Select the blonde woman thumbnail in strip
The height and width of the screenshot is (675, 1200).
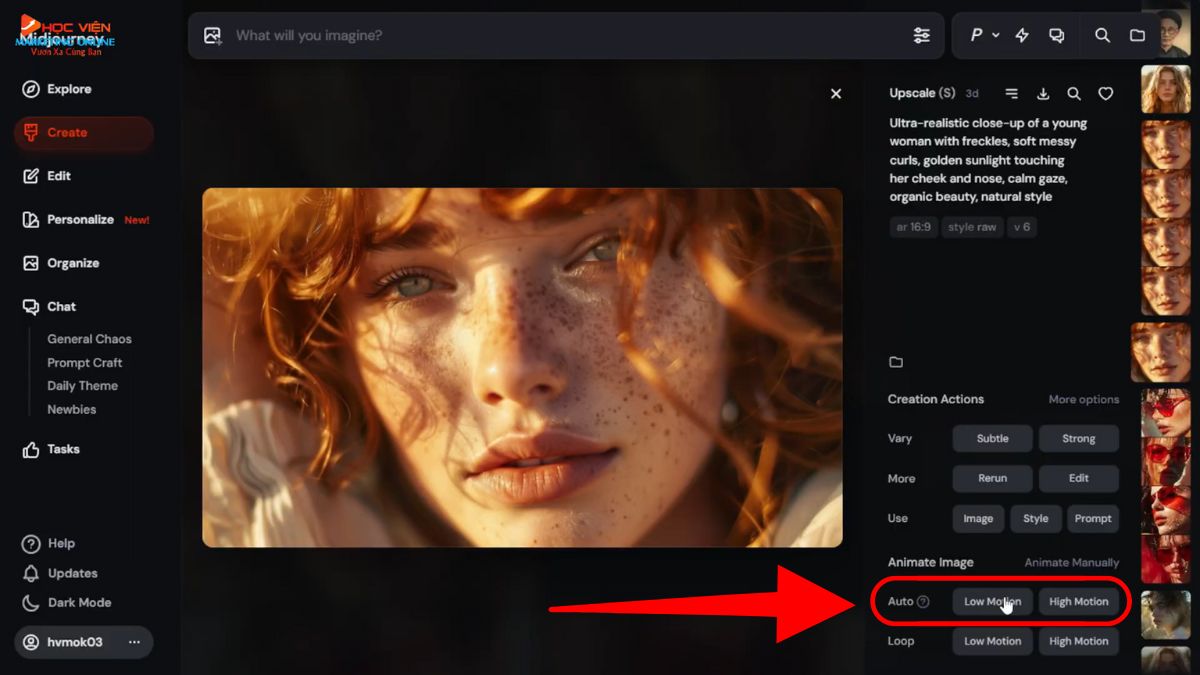pos(1165,89)
